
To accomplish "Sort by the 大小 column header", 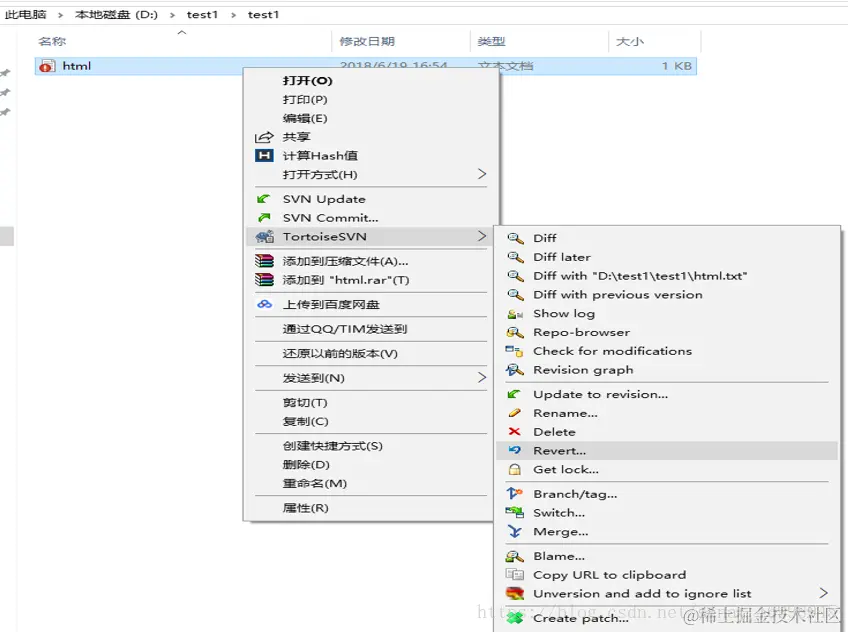I will click(630, 42).
